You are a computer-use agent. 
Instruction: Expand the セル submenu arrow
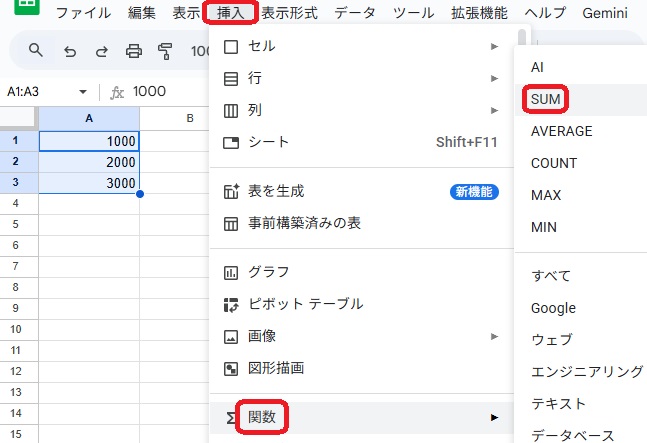[x=494, y=47]
